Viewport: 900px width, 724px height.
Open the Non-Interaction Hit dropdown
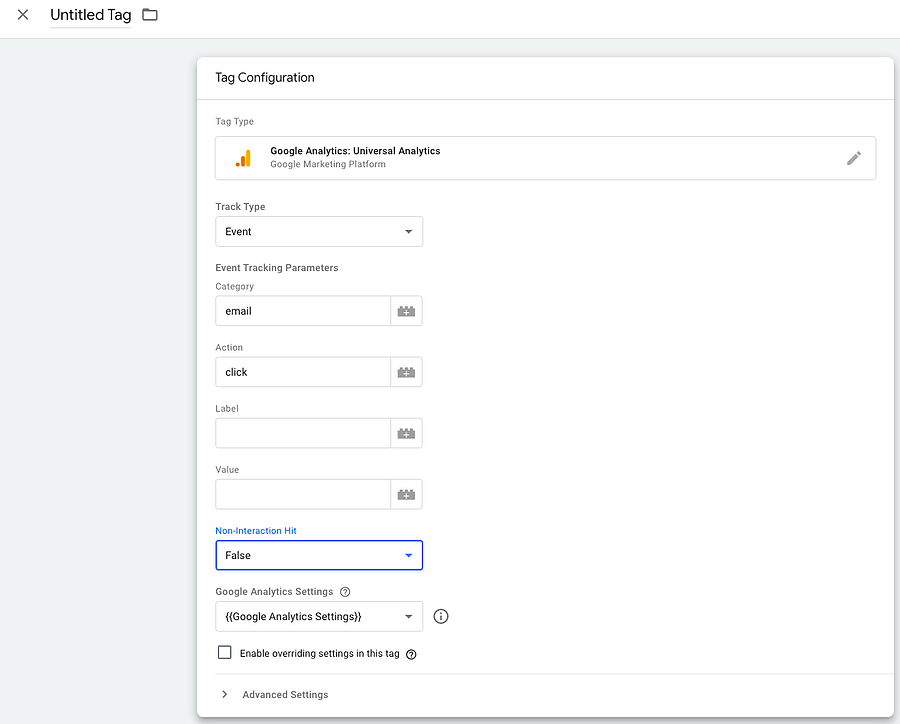pos(319,555)
